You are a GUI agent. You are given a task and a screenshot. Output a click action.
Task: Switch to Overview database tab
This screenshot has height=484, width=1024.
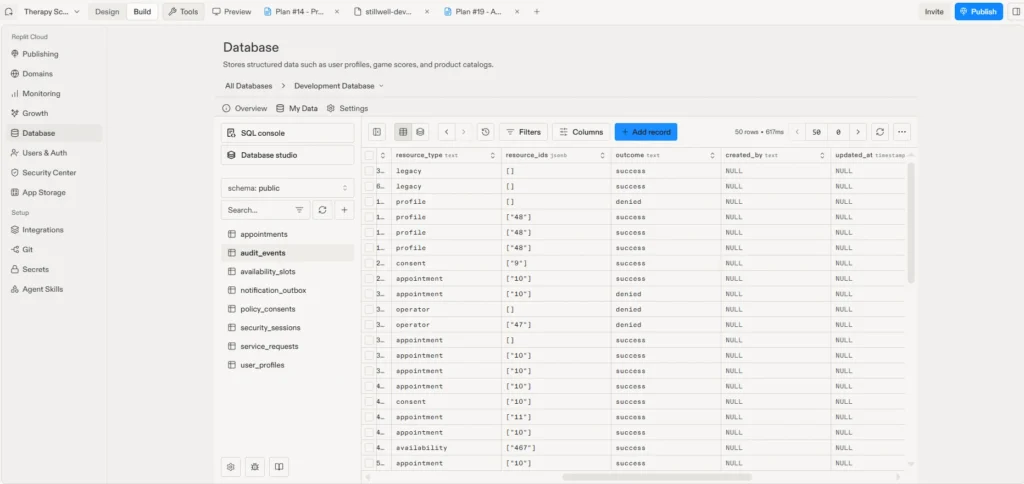[x=245, y=108]
